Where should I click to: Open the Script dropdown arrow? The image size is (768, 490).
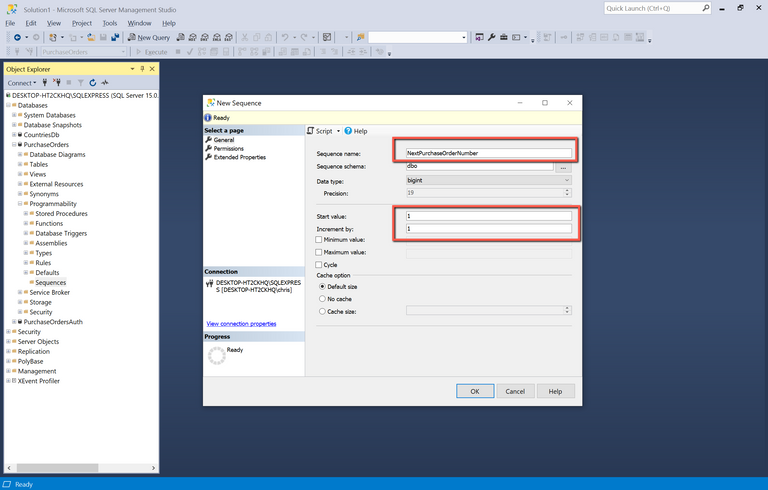pyautogui.click(x=338, y=131)
